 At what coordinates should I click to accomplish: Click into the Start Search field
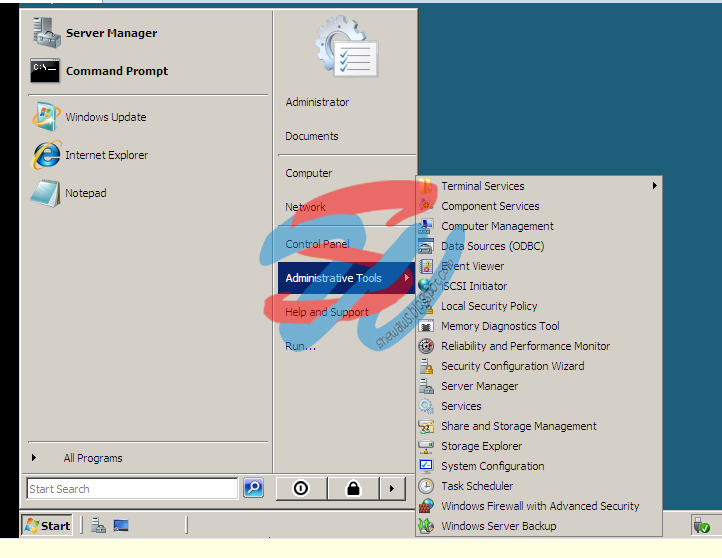coord(132,488)
